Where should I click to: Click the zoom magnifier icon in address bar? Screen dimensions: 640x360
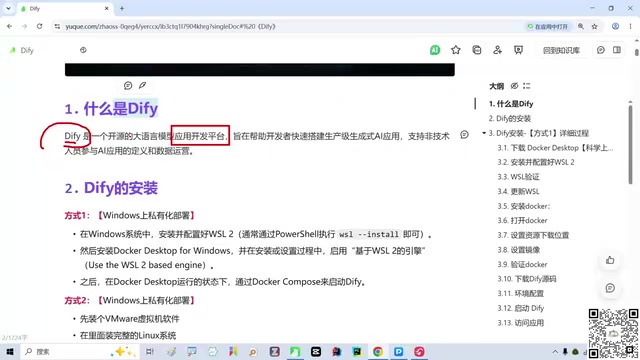(581, 26)
